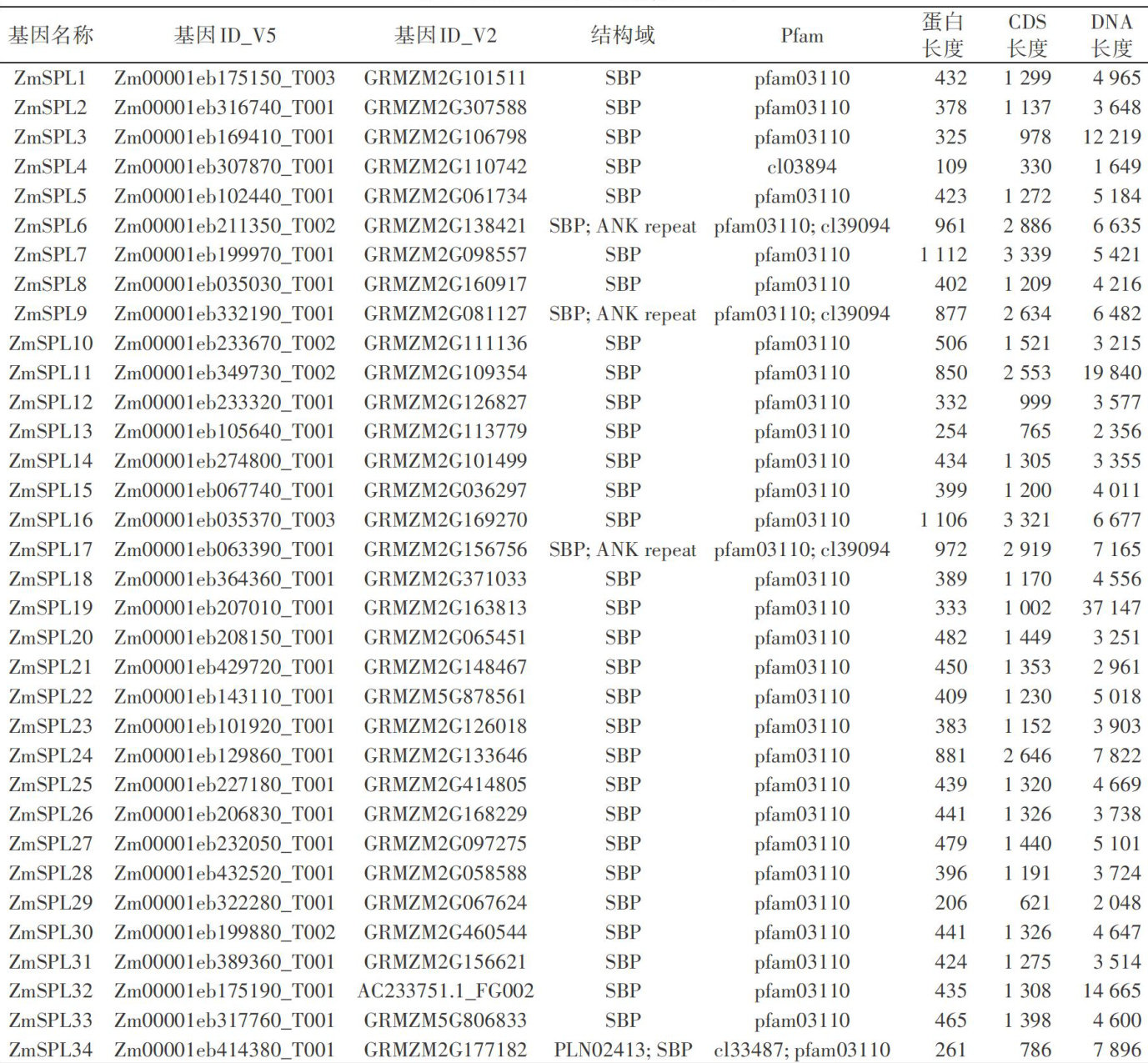Click the cell GRMZM2G138421

point(445,226)
